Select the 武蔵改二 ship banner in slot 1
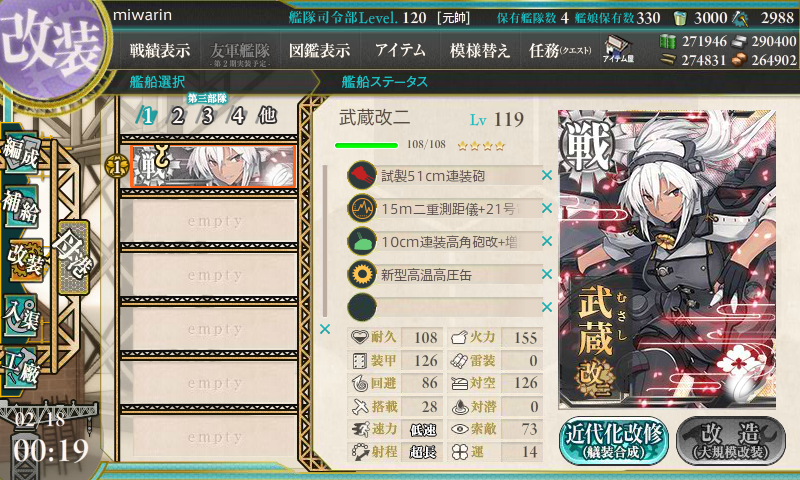 pos(213,167)
